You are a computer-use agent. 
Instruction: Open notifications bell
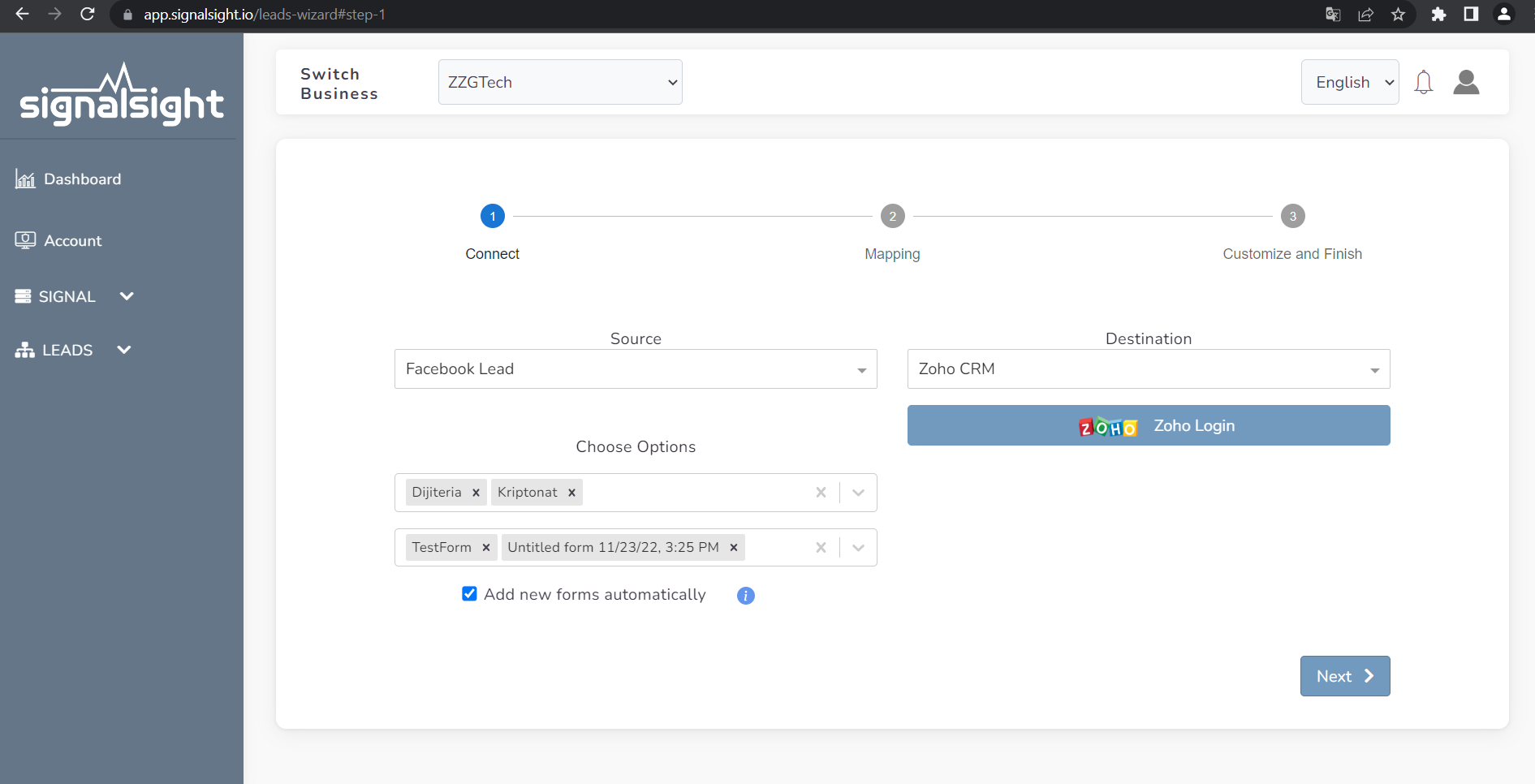(x=1424, y=82)
